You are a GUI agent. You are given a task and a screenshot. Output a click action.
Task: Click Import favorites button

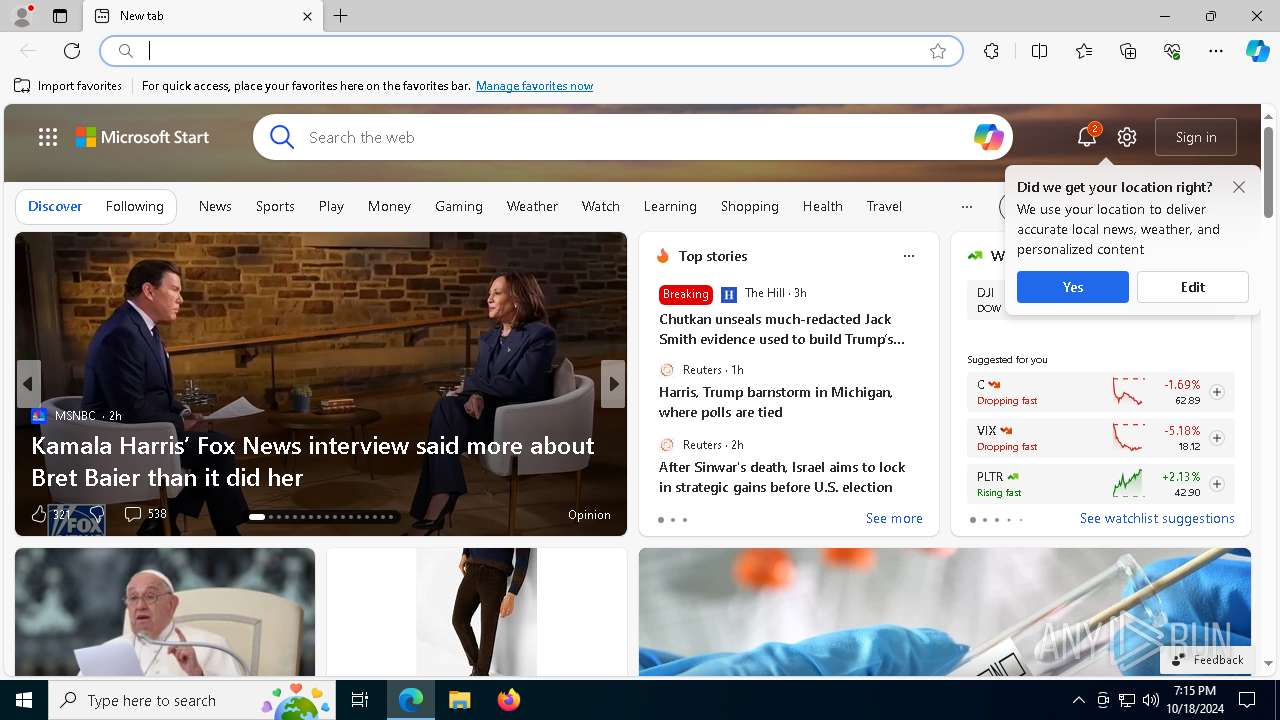tap(68, 86)
